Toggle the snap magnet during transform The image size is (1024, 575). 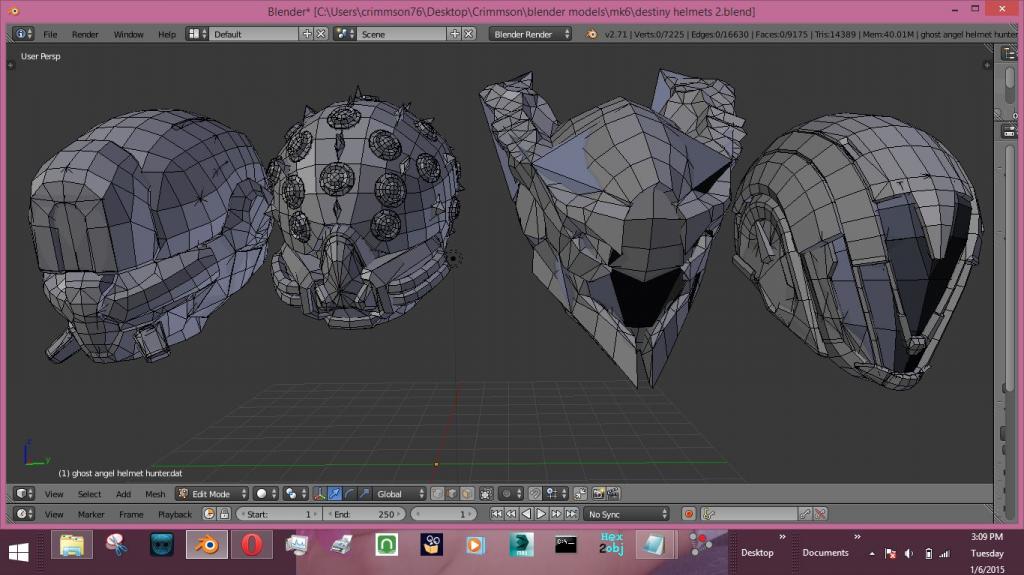pos(535,493)
